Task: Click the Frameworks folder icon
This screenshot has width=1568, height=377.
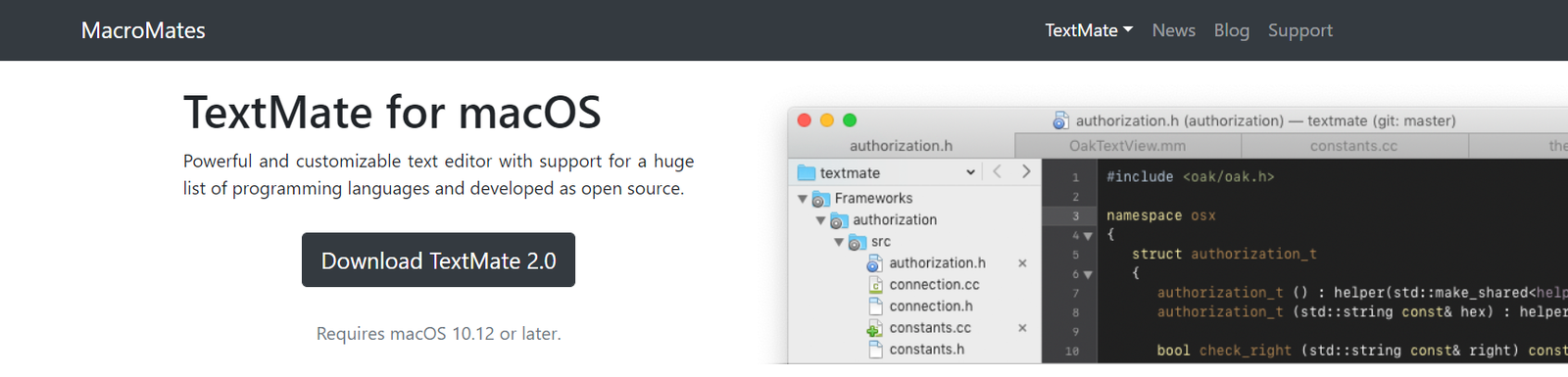Action: pyautogui.click(x=821, y=199)
